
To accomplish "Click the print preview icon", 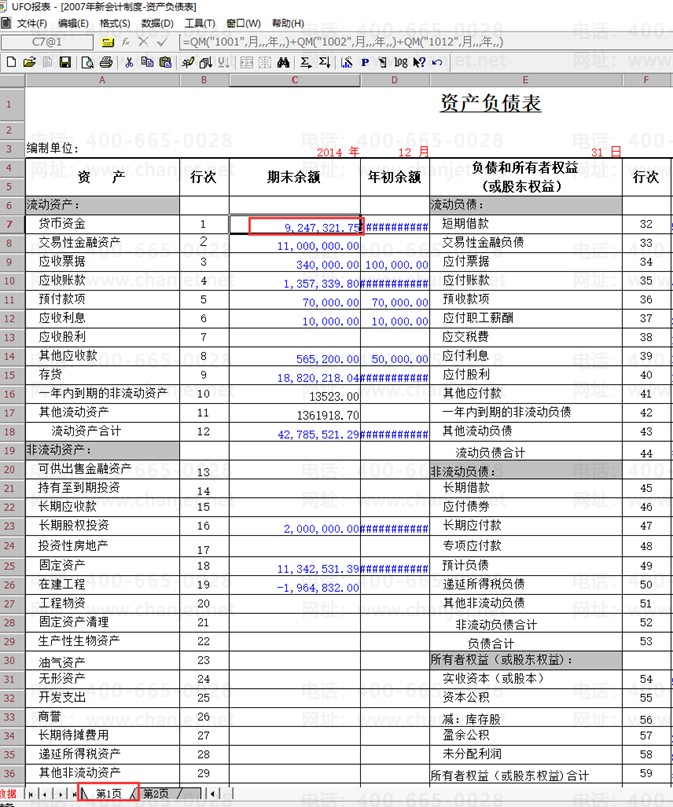I will pos(87,62).
